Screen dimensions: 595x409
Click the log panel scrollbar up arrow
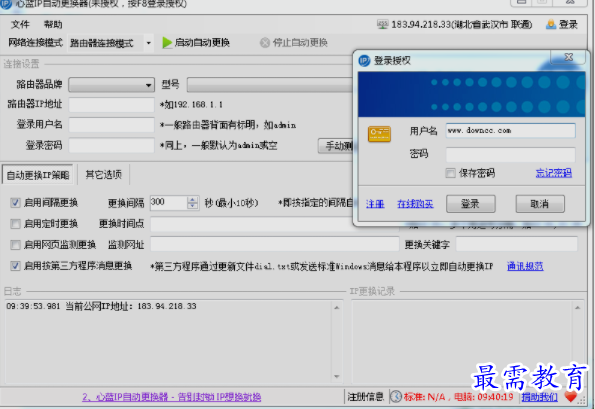[337, 308]
